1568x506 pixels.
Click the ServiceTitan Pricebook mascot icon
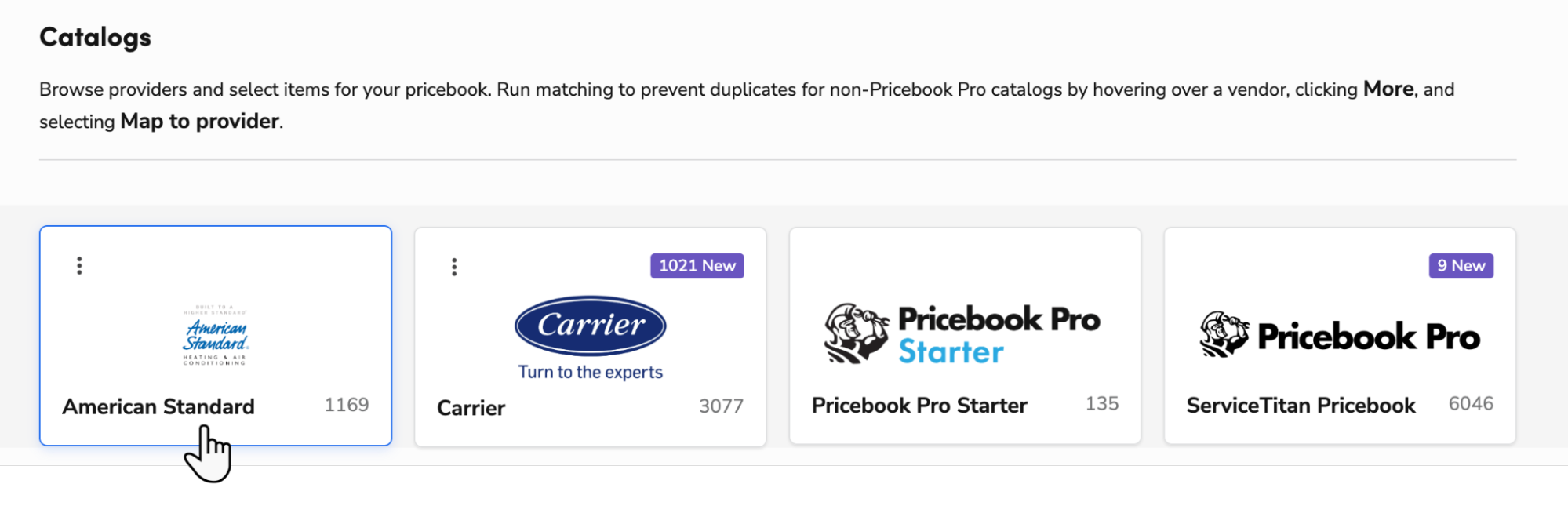[1224, 336]
